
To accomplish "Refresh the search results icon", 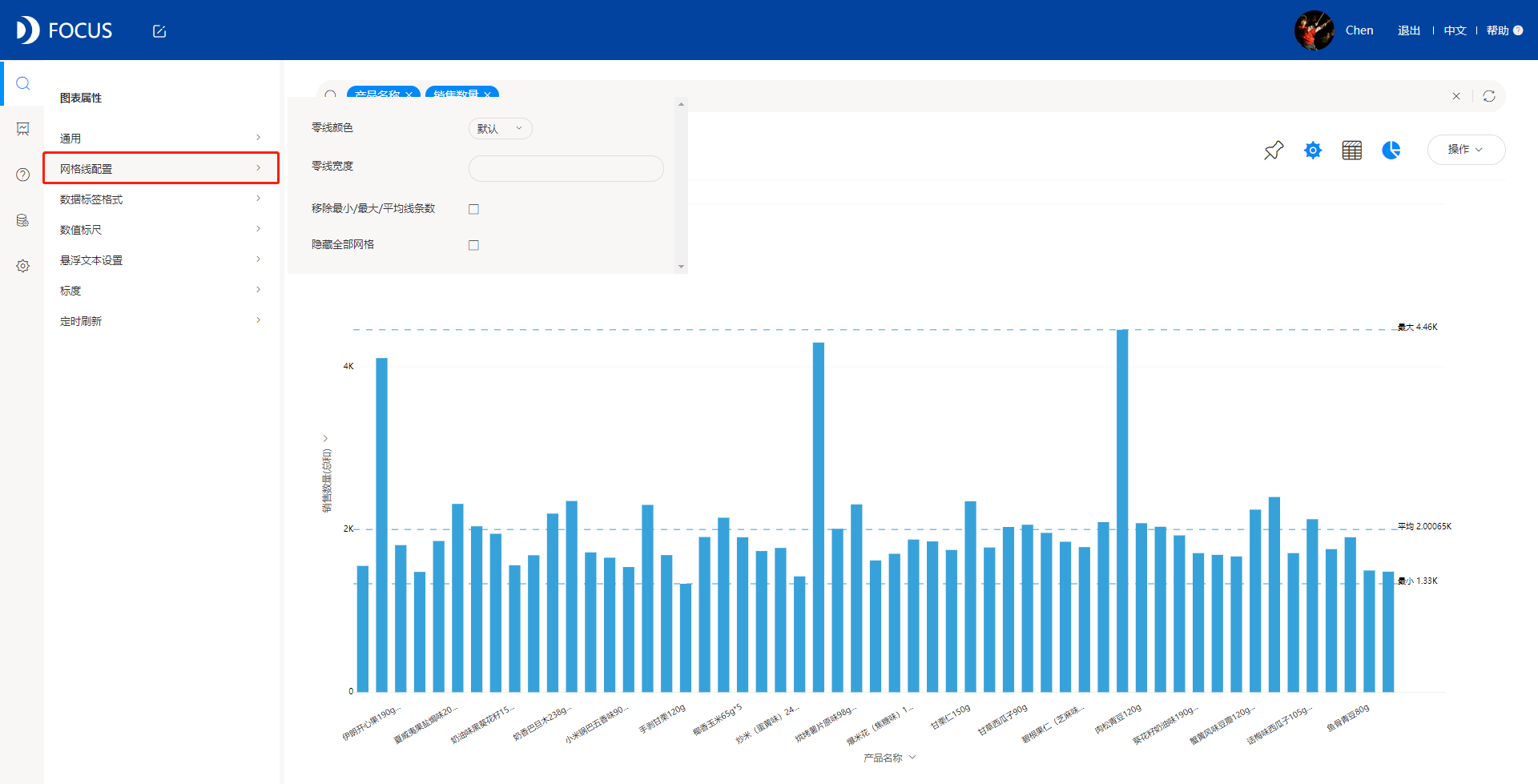I will [1489, 96].
